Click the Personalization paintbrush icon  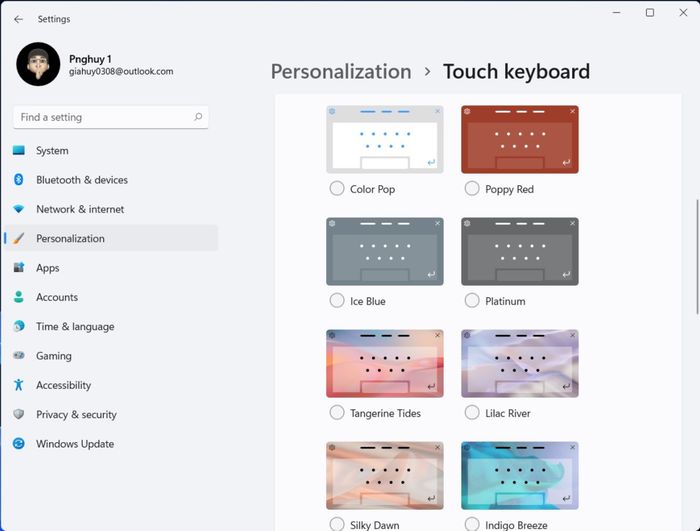click(x=19, y=238)
